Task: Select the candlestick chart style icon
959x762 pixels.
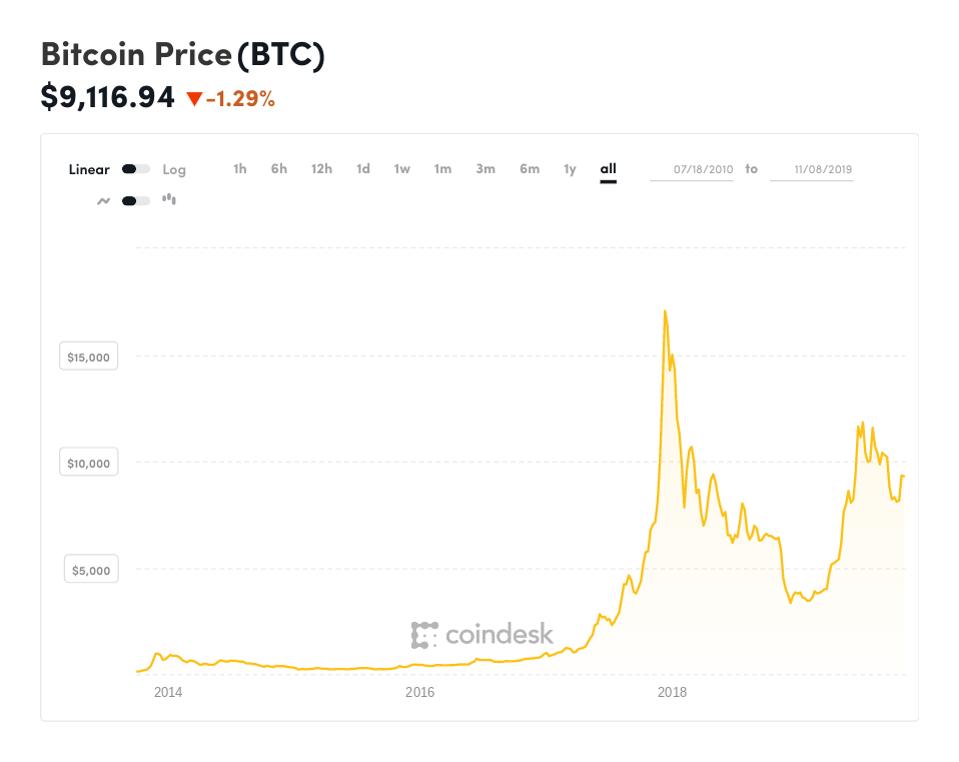Action: (x=167, y=199)
